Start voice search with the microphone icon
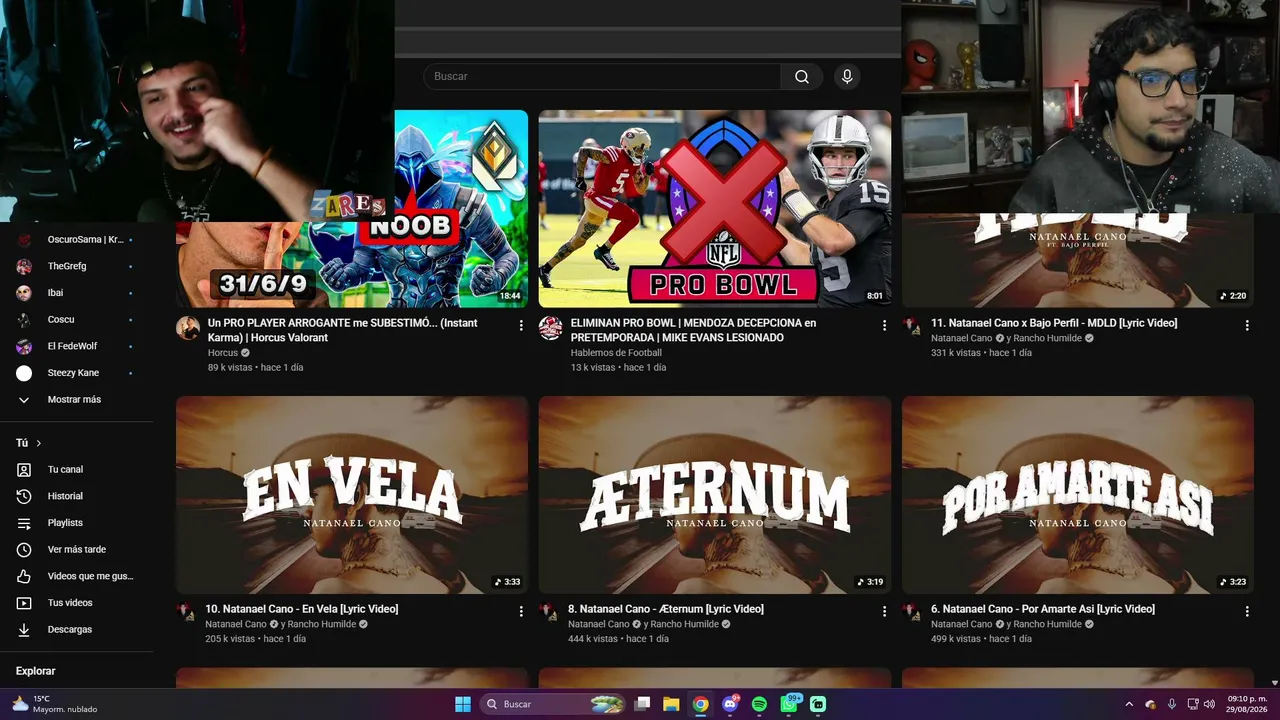Viewport: 1280px width, 720px height. tap(847, 77)
